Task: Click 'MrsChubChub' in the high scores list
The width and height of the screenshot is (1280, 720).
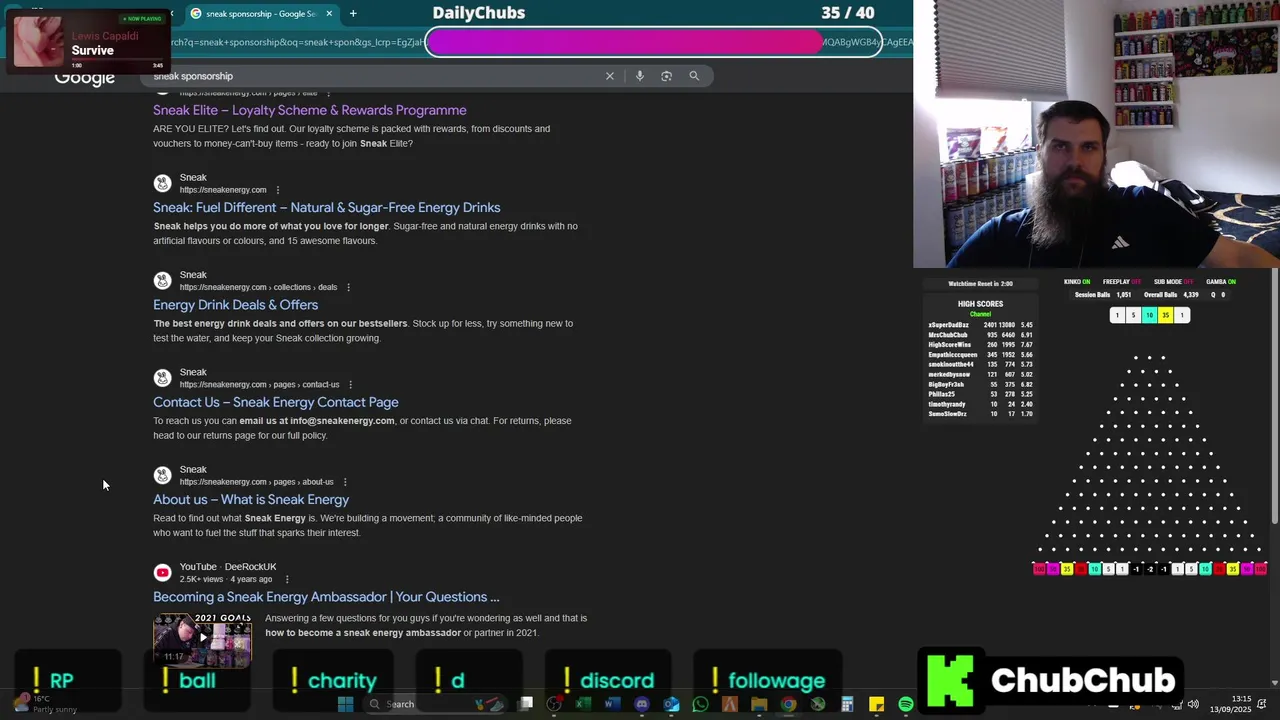Action: (947, 335)
